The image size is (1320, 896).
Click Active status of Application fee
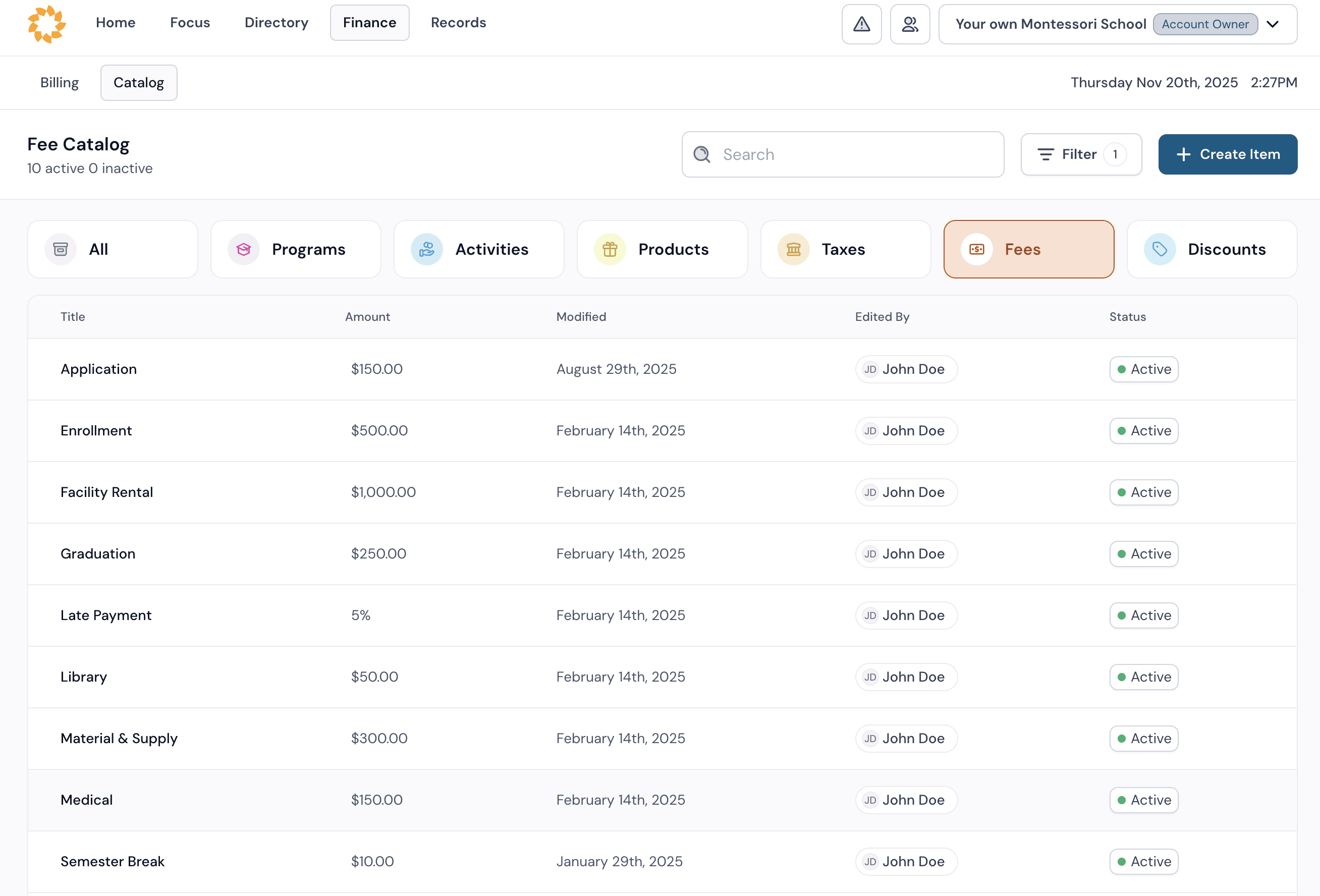pos(1143,369)
